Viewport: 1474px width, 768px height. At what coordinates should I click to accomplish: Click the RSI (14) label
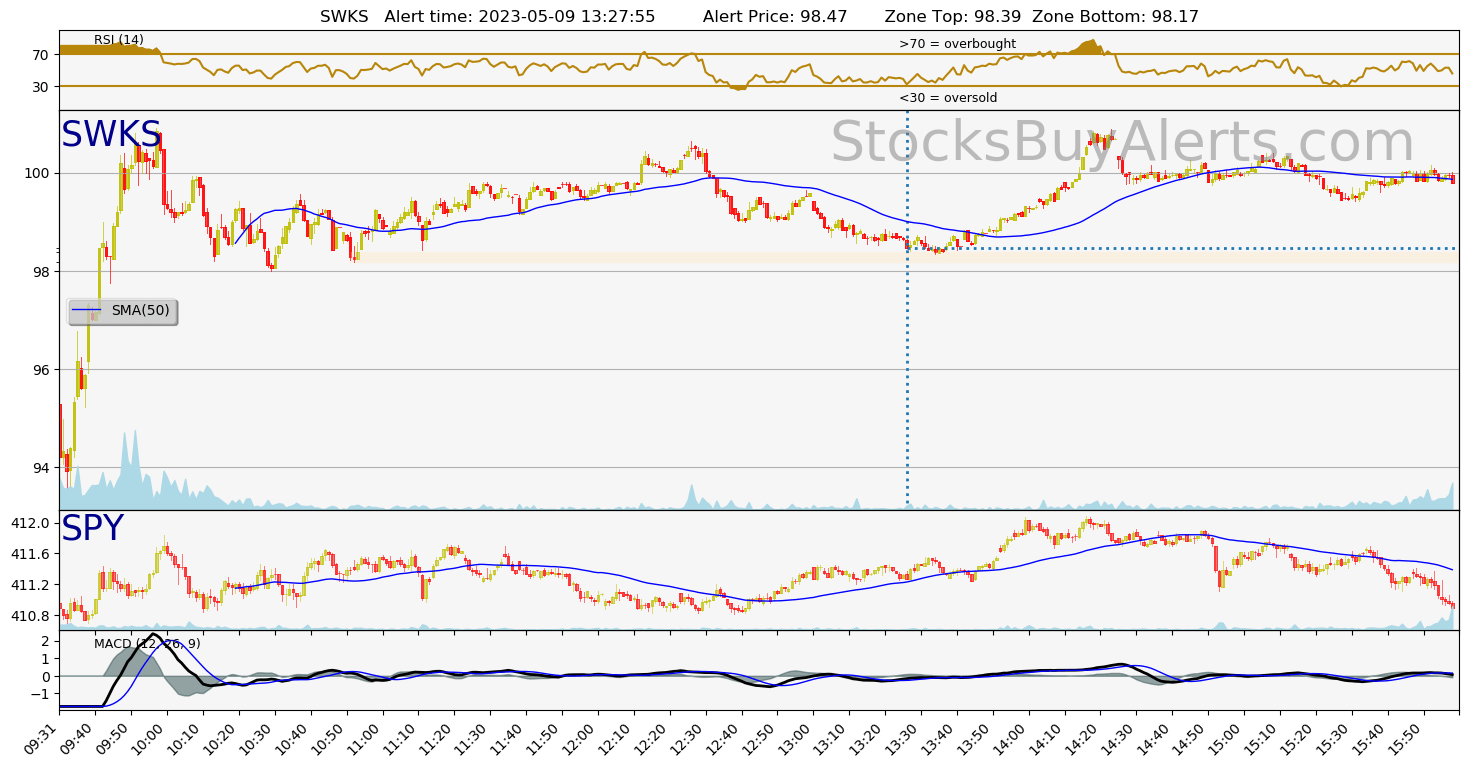[x=119, y=40]
